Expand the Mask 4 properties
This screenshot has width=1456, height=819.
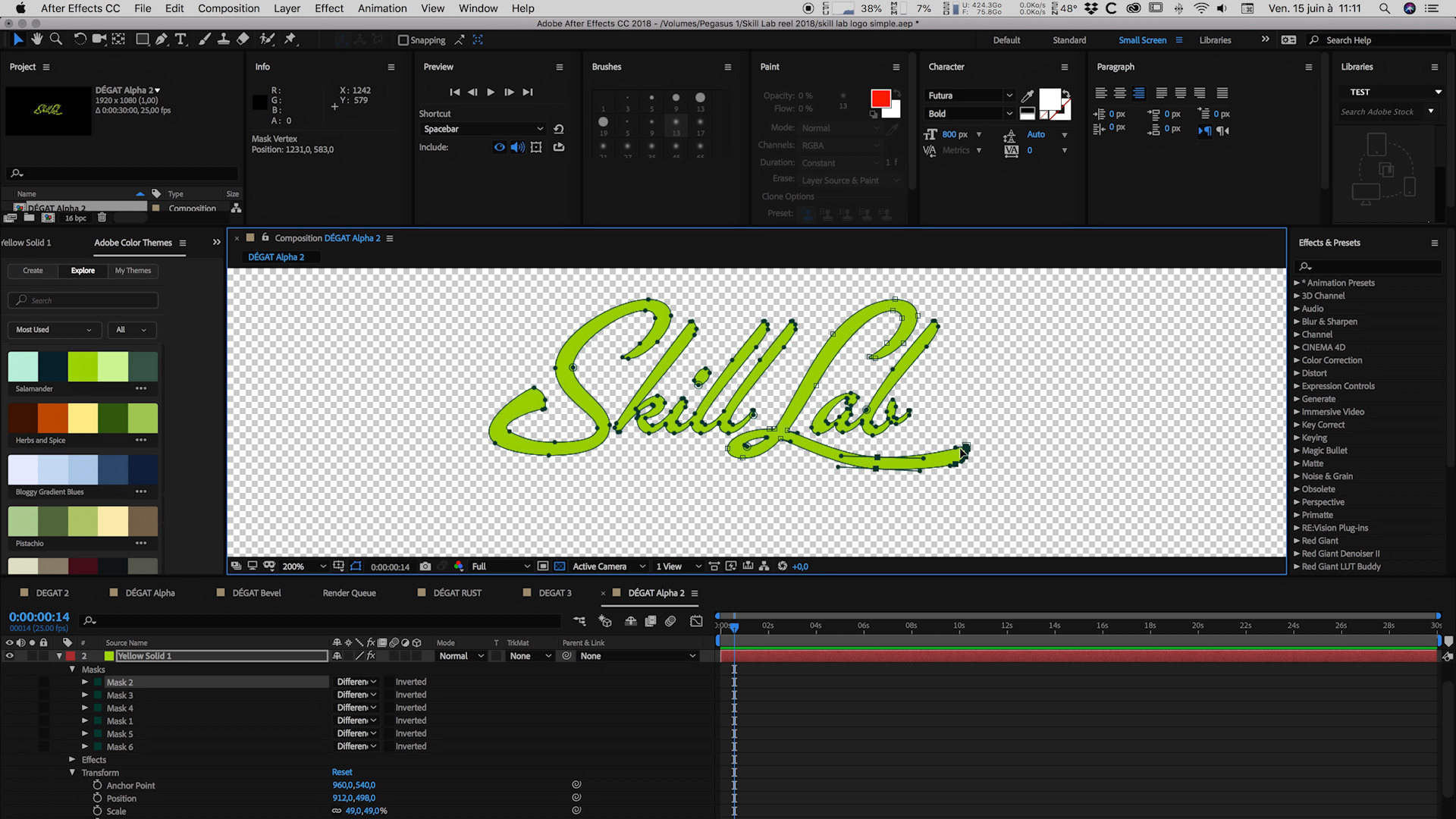(x=85, y=708)
